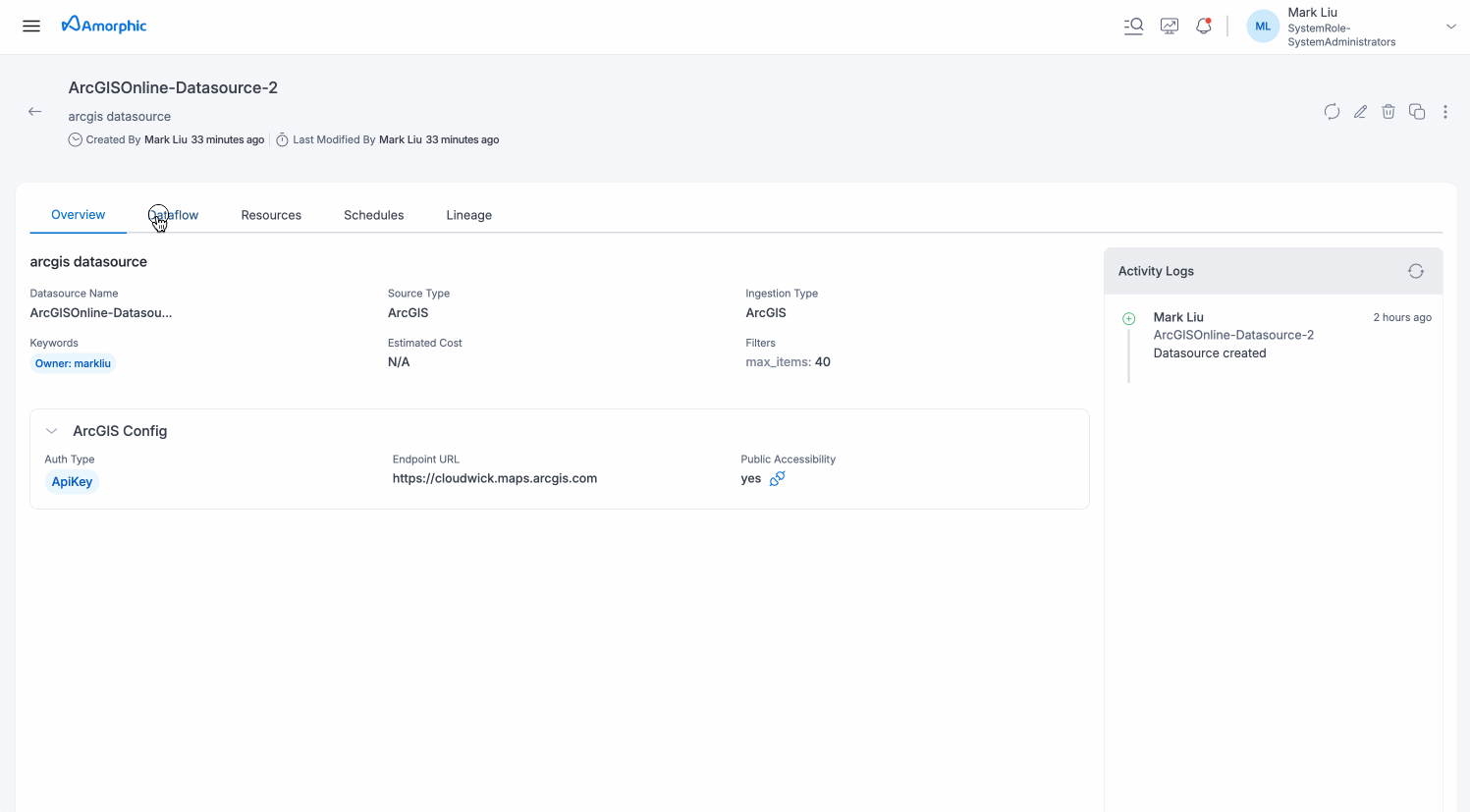Select the ApiKey auth type badge
This screenshot has height=812, width=1470.
tap(72, 481)
